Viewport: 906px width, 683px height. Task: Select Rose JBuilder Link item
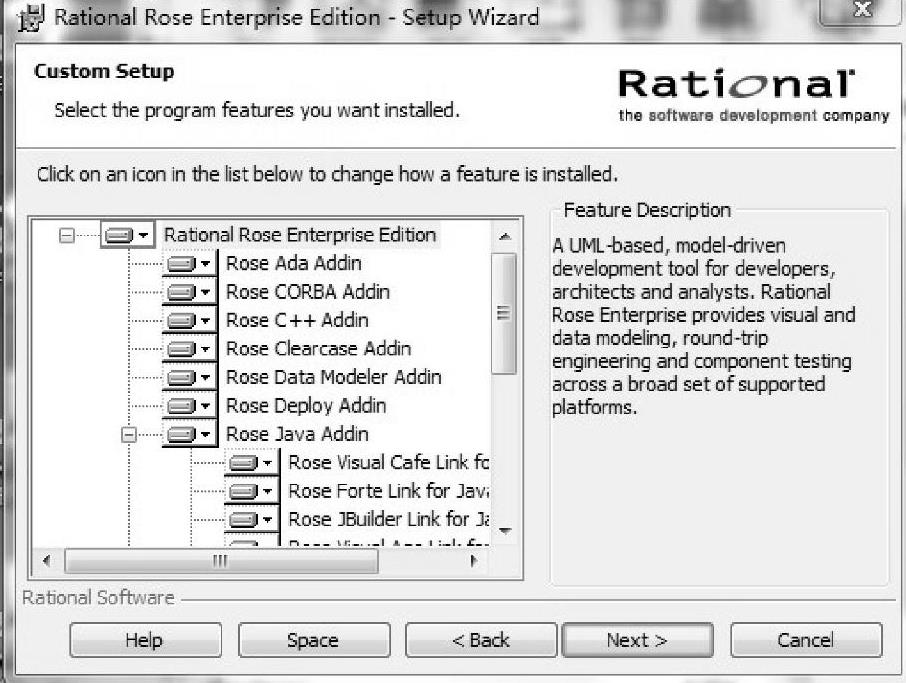coord(388,519)
